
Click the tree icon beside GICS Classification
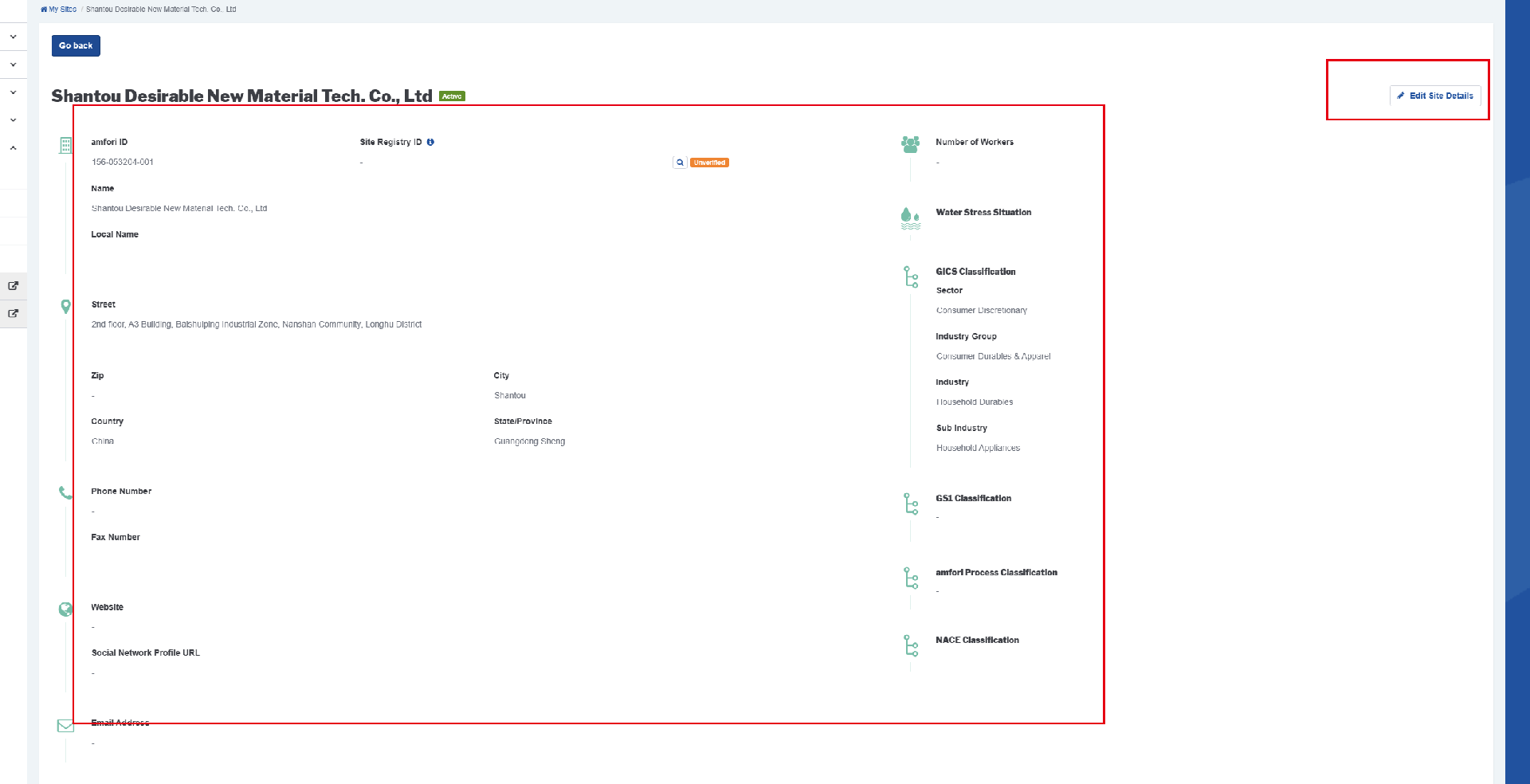pyautogui.click(x=911, y=276)
